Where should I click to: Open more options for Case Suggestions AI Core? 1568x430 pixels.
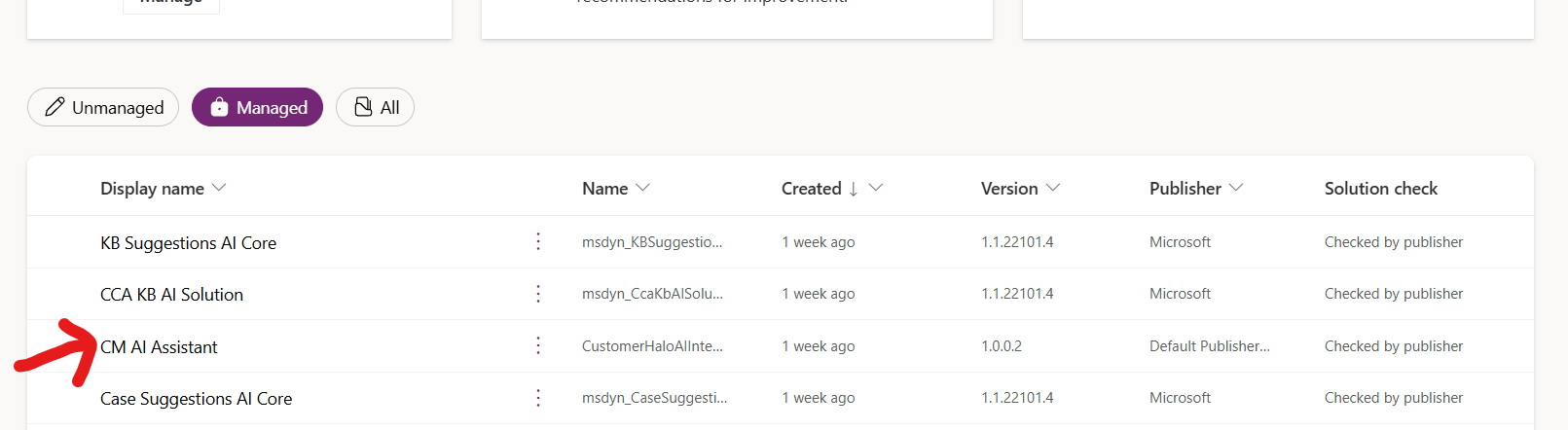538,398
